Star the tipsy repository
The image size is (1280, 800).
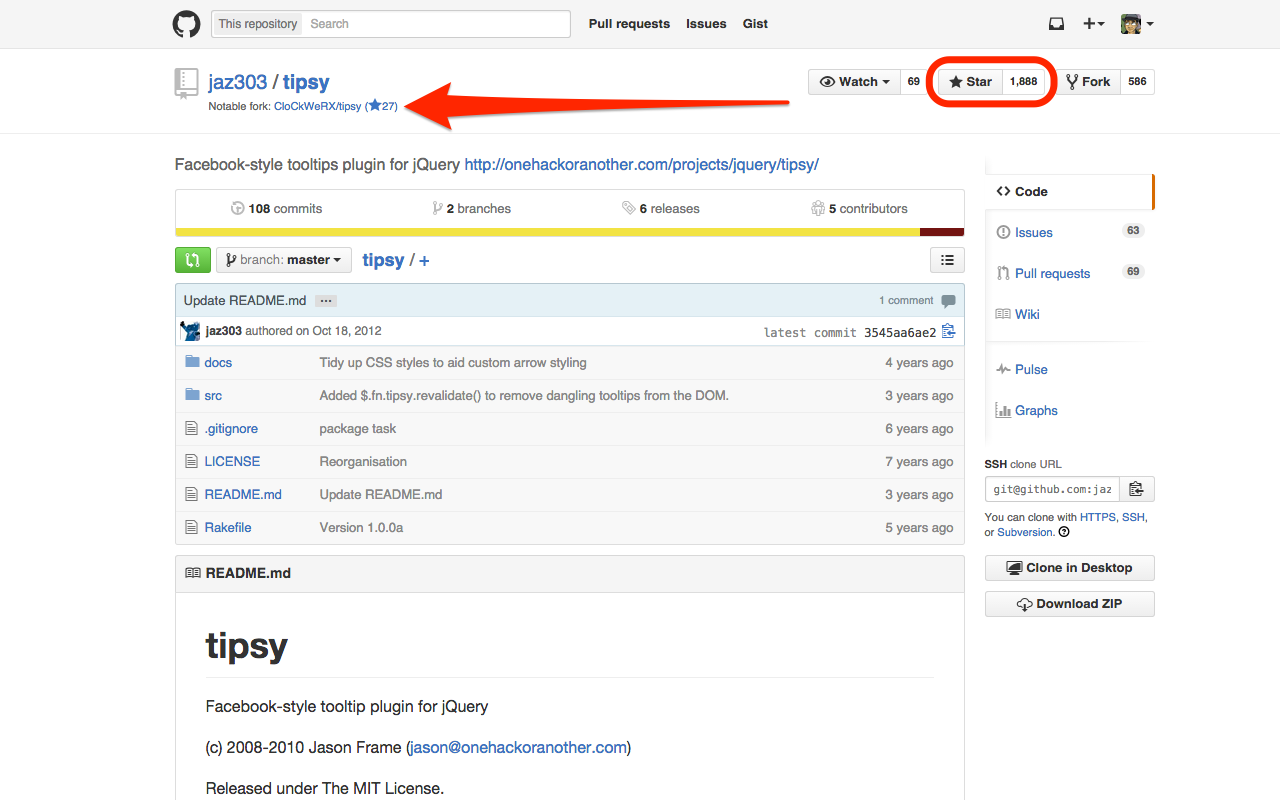pyautogui.click(x=970, y=82)
